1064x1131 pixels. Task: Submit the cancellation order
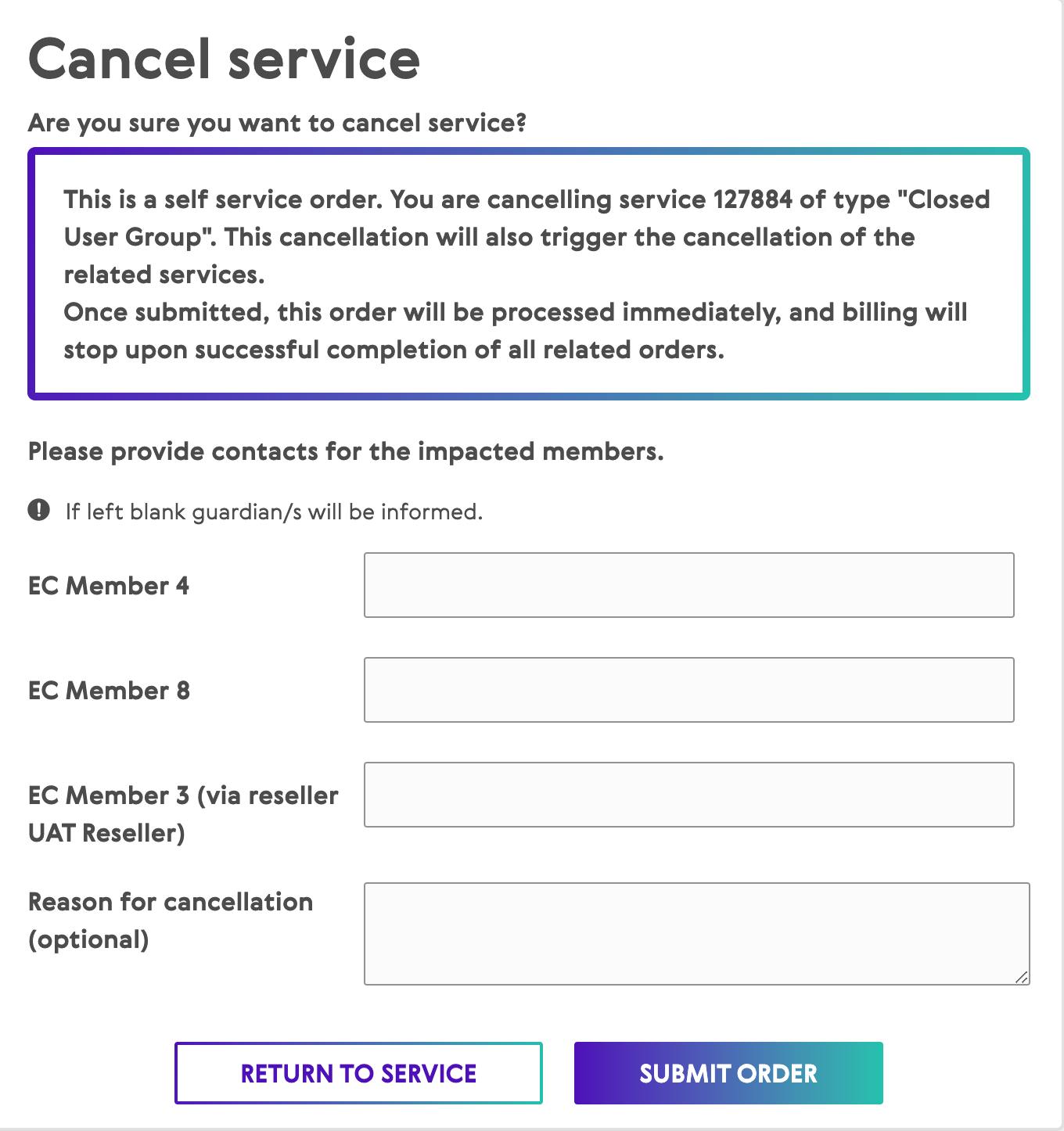coord(728,1073)
